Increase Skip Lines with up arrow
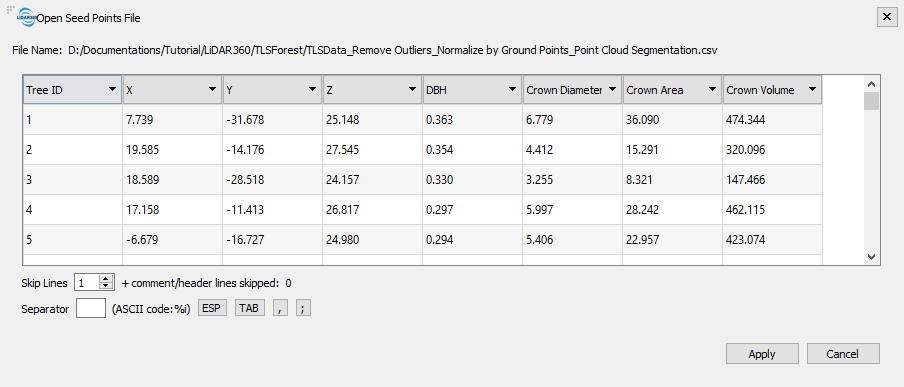 coord(107,279)
